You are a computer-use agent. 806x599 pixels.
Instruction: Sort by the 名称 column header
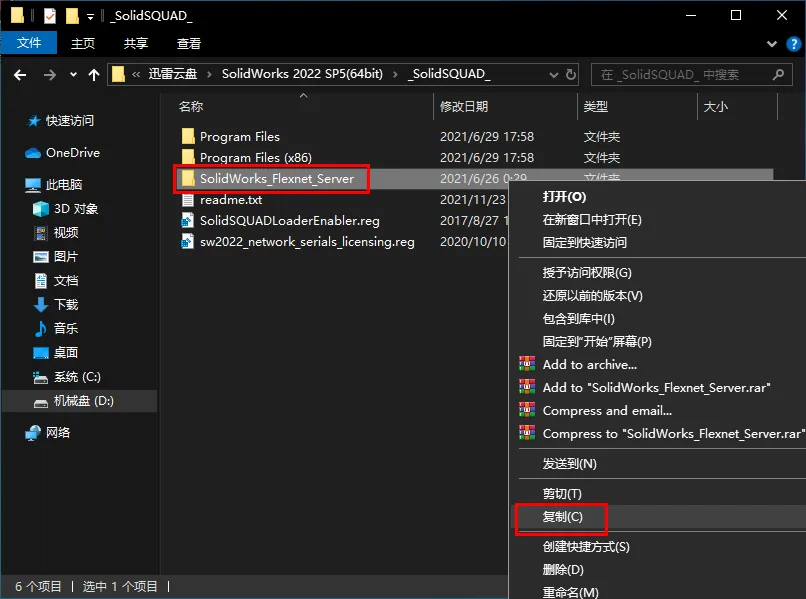click(191, 106)
